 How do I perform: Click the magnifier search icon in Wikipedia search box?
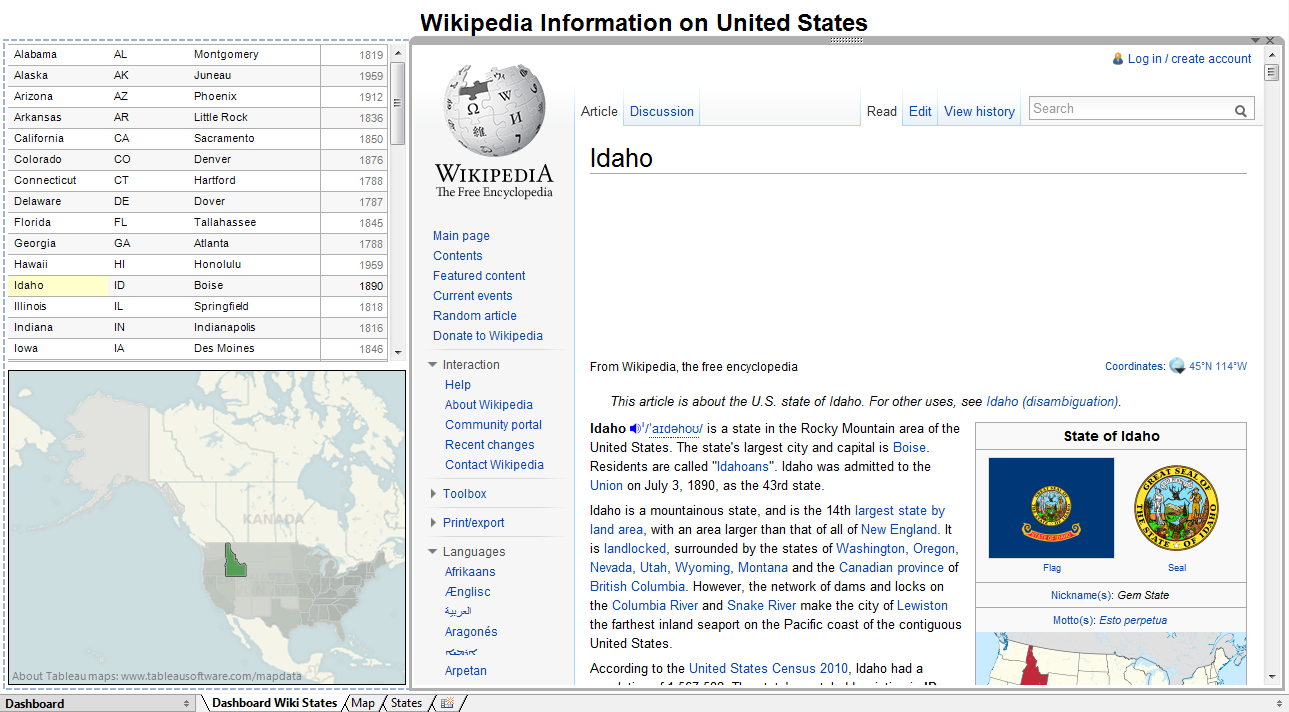point(1241,110)
